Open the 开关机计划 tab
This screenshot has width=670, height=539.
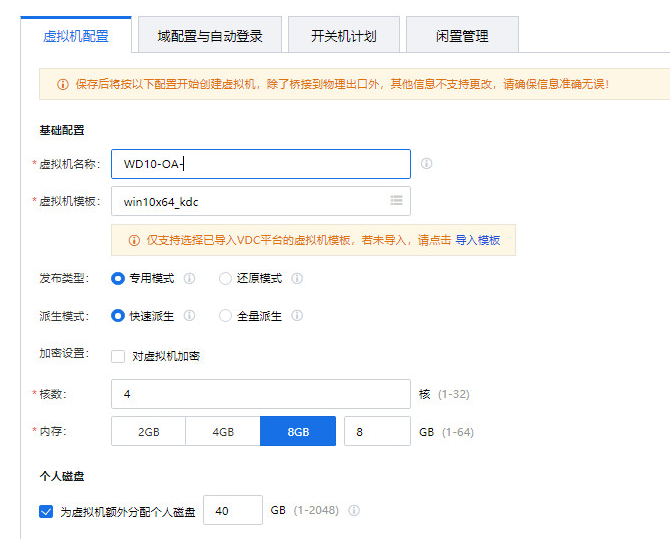[343, 36]
